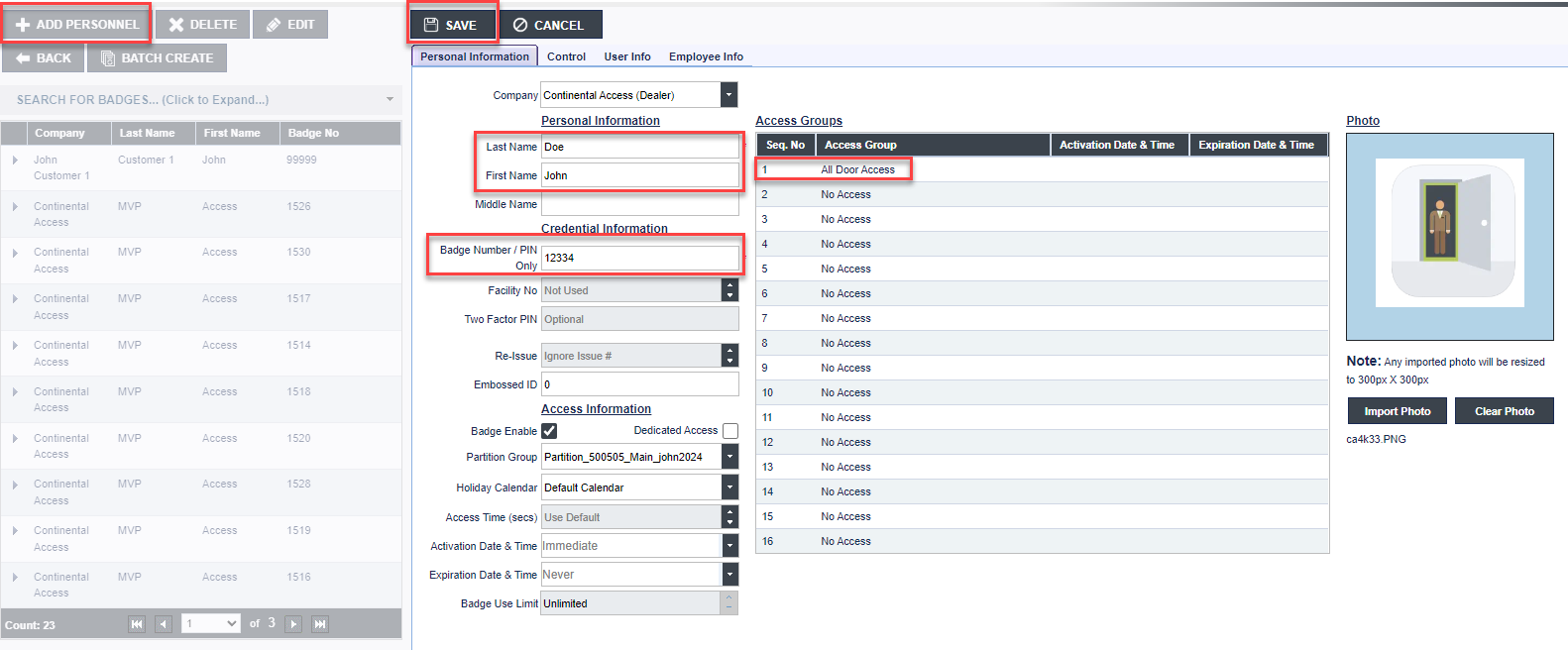Jump to last page of badge list
The image size is (1568, 650).
[x=320, y=624]
